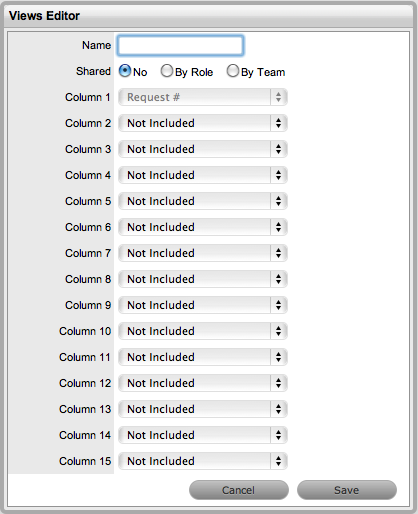
Task: Open the Column 11 dropdown
Action: tap(203, 357)
